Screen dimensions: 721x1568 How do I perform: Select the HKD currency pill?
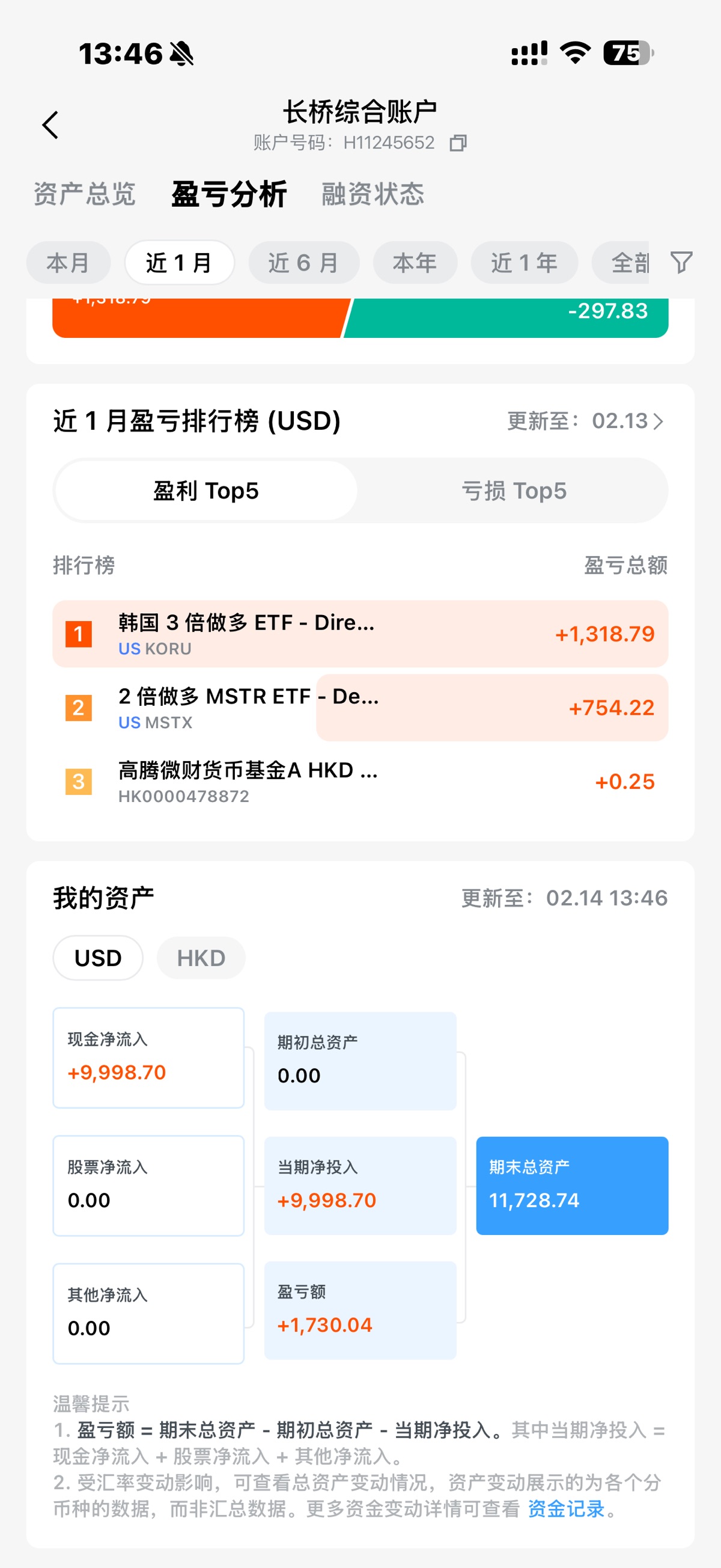201,958
